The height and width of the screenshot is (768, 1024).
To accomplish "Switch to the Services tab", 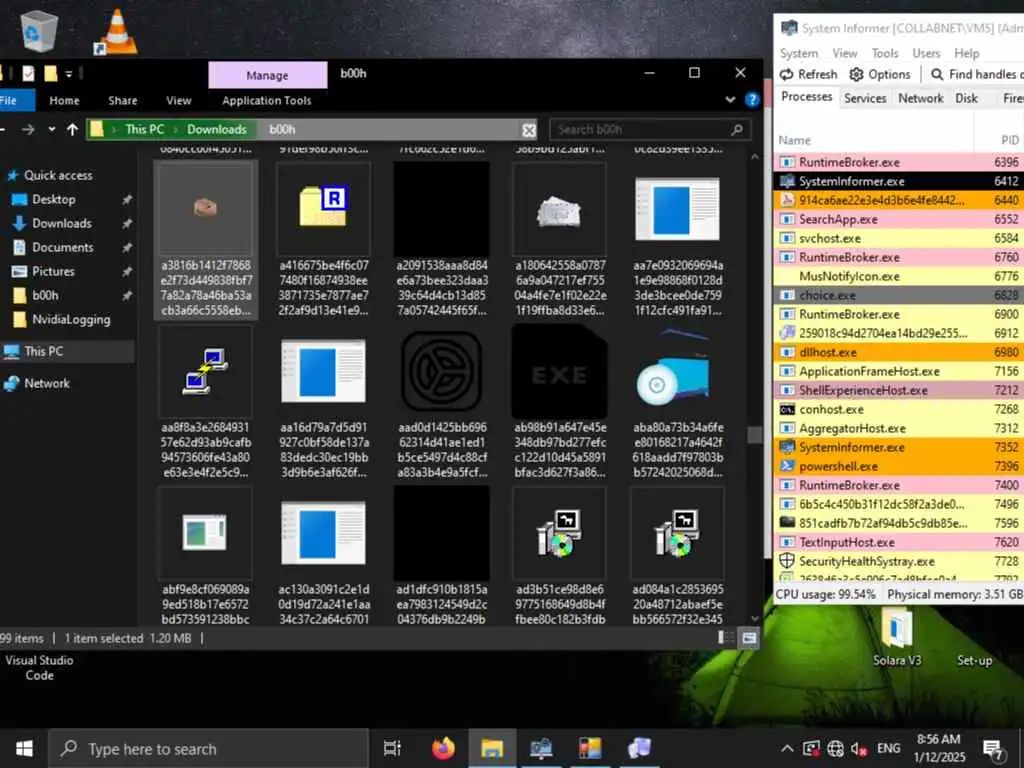I will pyautogui.click(x=865, y=98).
